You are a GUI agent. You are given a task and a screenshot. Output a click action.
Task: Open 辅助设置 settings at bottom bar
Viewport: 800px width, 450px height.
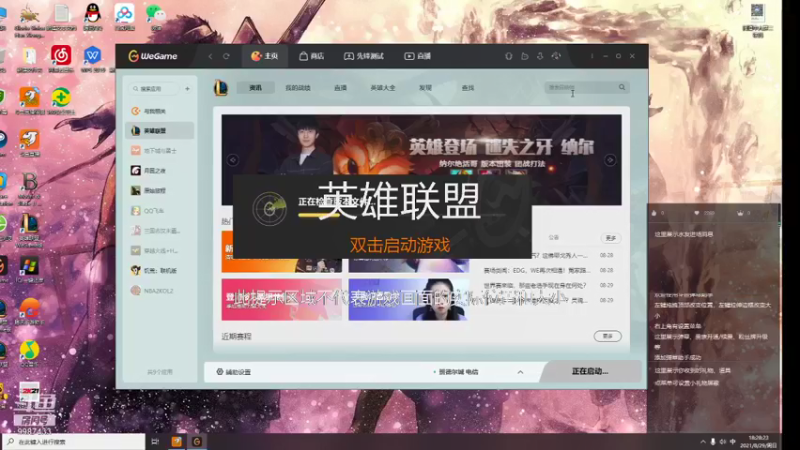tap(234, 372)
